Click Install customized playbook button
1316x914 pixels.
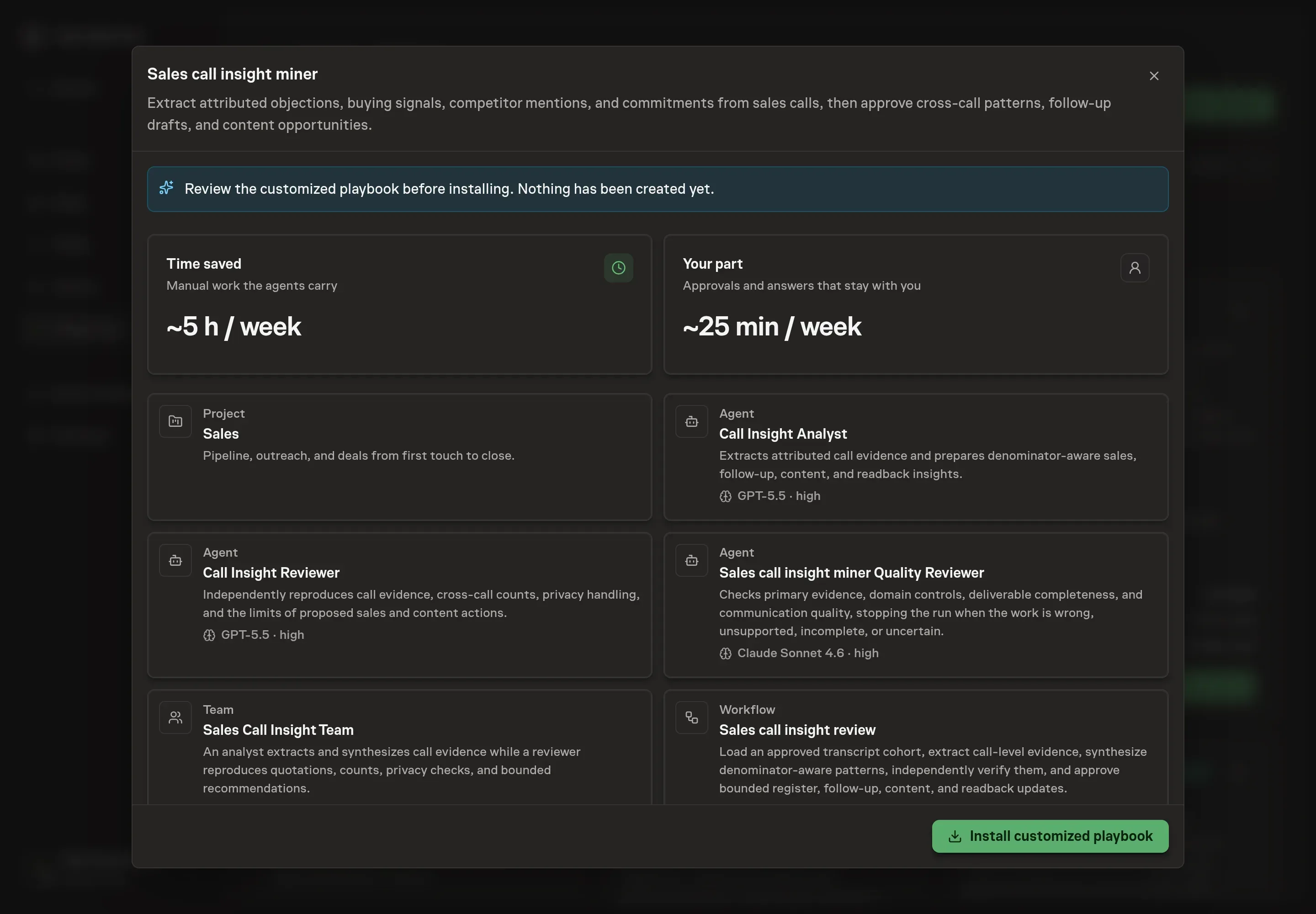pos(1050,836)
